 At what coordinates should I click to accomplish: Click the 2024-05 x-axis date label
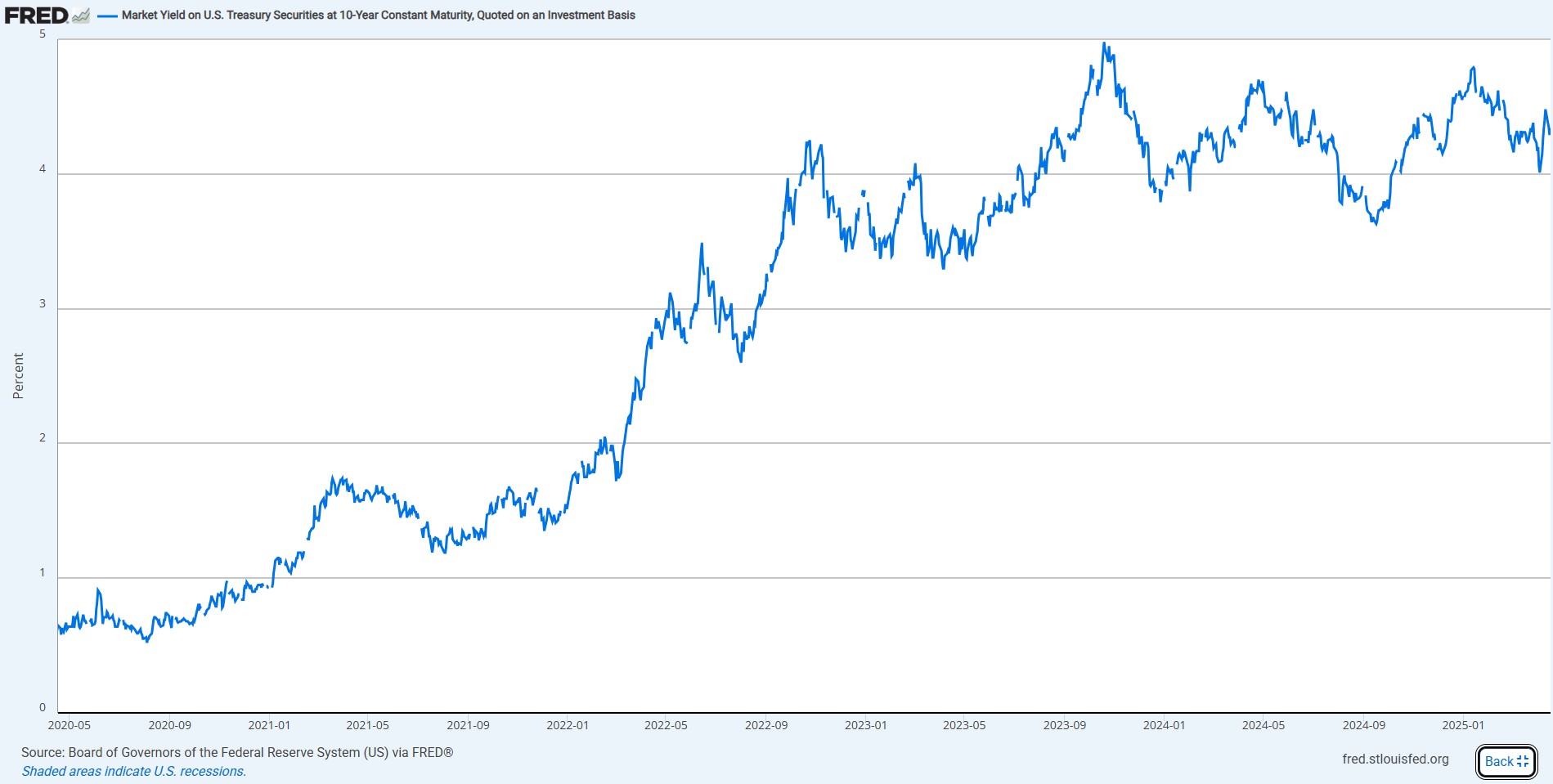(x=1263, y=725)
